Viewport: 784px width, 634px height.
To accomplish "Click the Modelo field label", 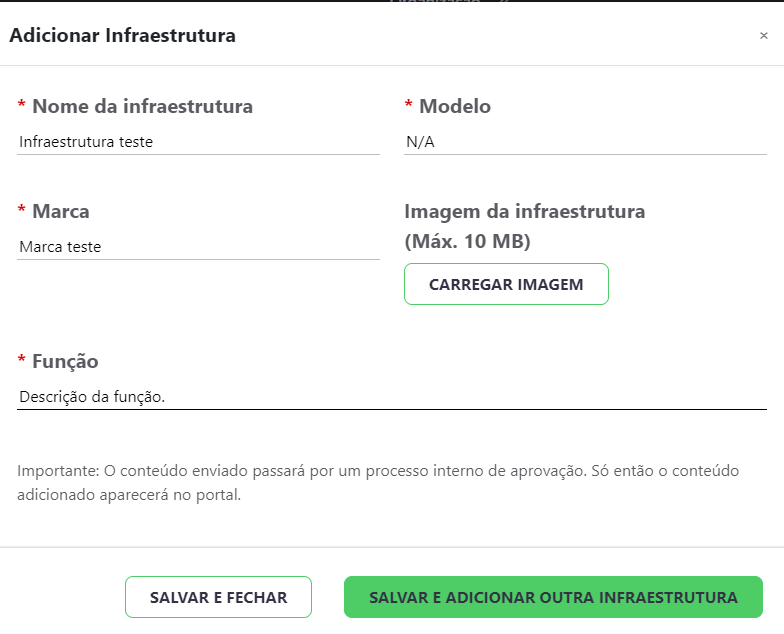I will 455,106.
